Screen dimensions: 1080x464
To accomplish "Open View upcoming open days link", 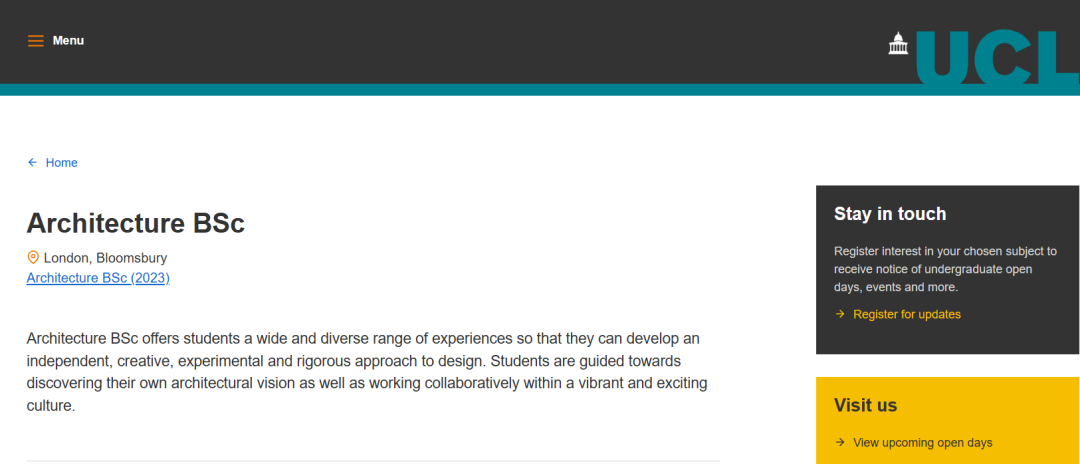I will (x=922, y=442).
